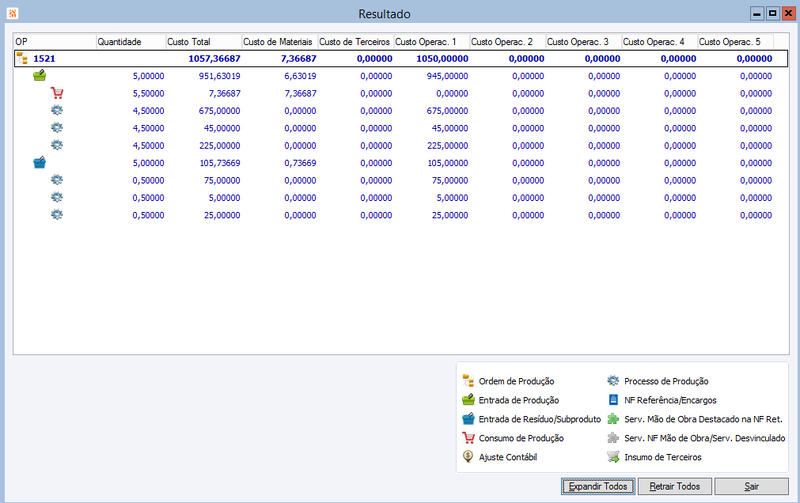Maximize the Resultado window

(x=772, y=14)
